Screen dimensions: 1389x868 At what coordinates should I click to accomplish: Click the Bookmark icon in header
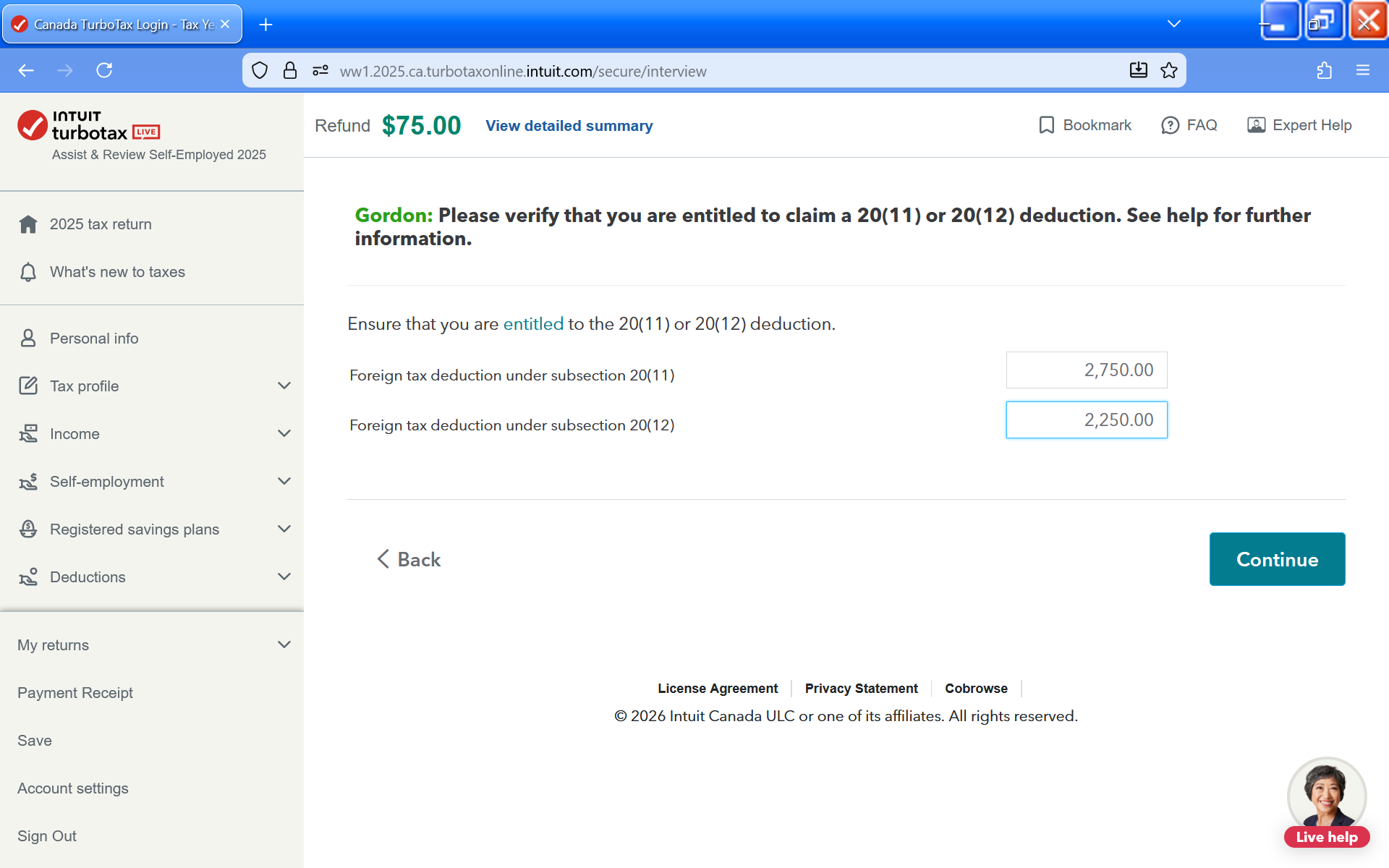[1046, 125]
